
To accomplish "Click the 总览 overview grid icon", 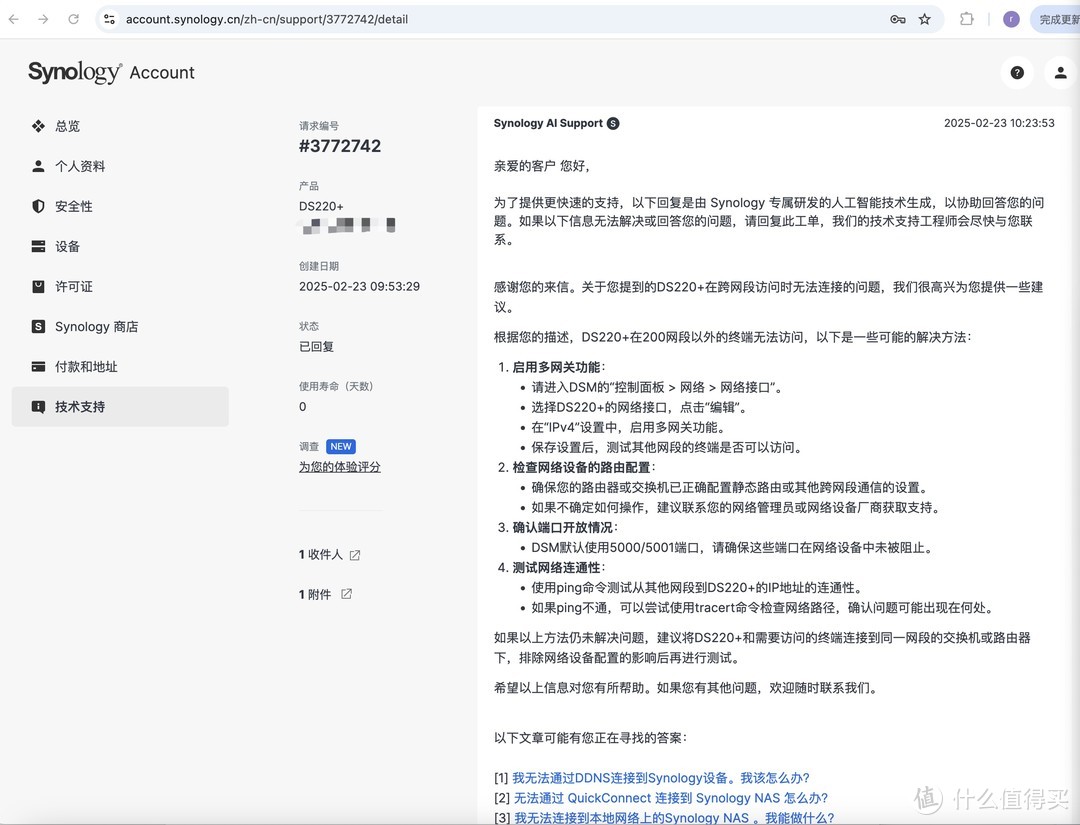I will [x=39, y=126].
